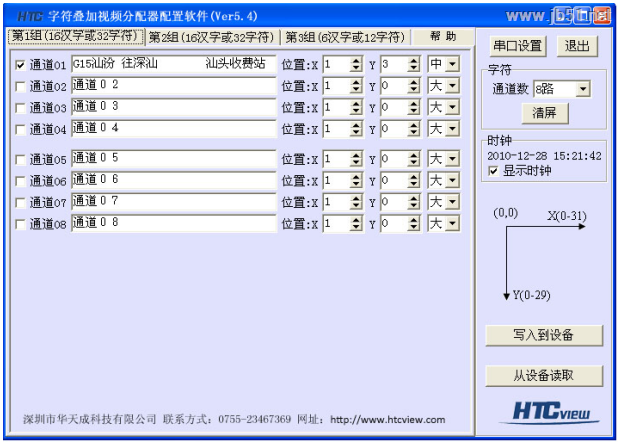
Task: Decrease 通道08 Y position with down arrow
Action: point(413,228)
